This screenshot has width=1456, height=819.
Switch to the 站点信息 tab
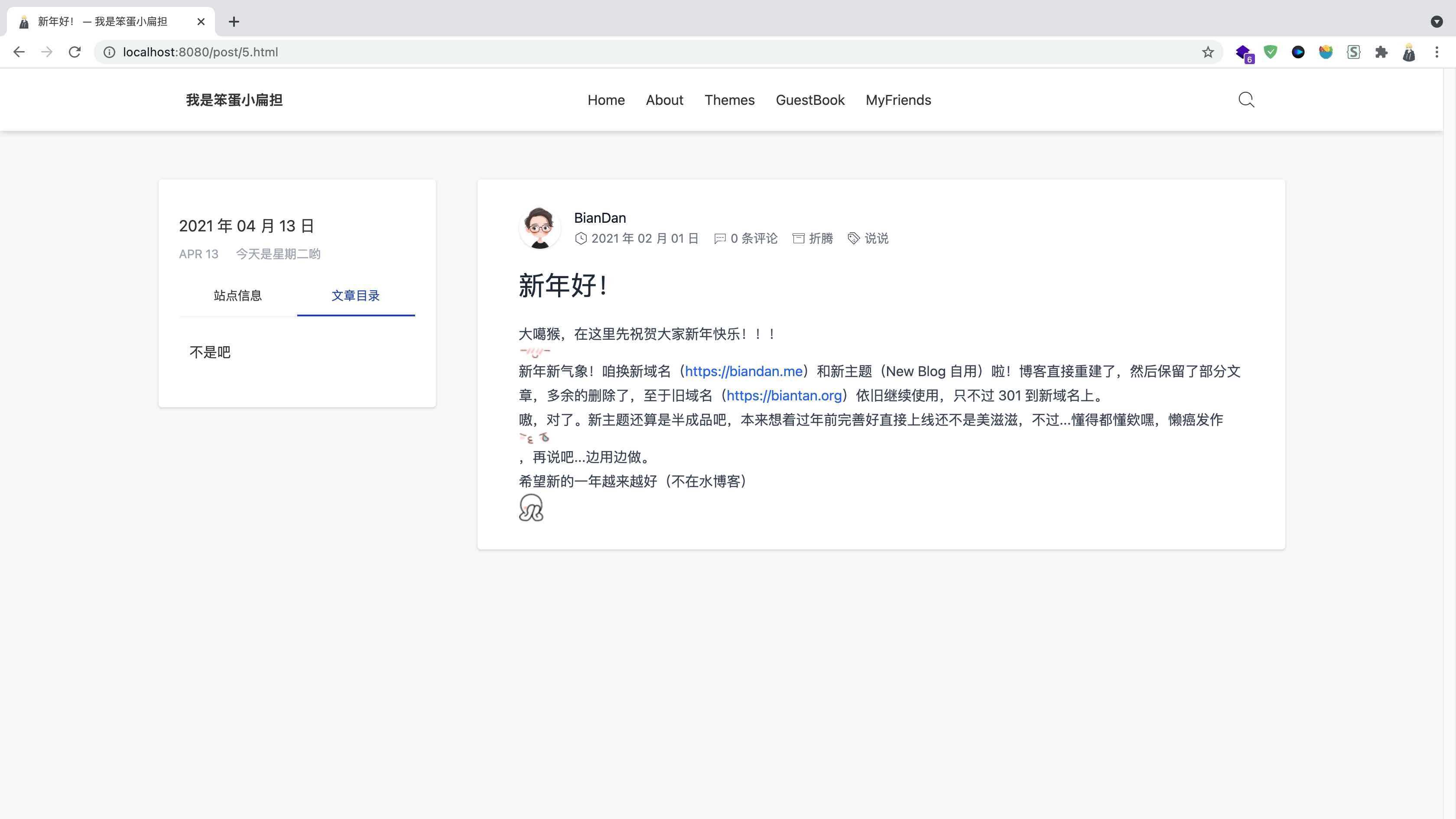(x=238, y=296)
